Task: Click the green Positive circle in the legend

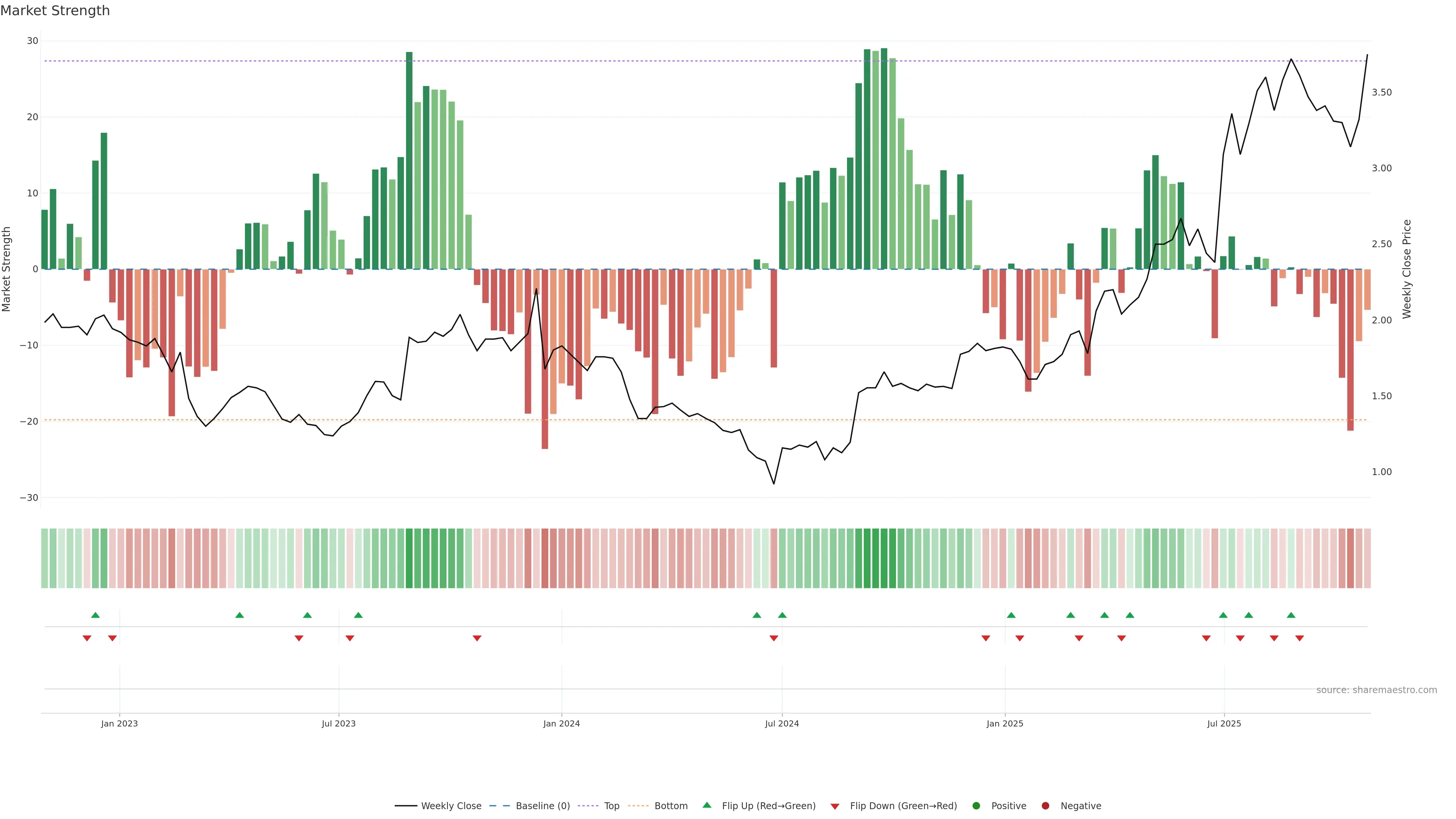Action: [x=976, y=805]
